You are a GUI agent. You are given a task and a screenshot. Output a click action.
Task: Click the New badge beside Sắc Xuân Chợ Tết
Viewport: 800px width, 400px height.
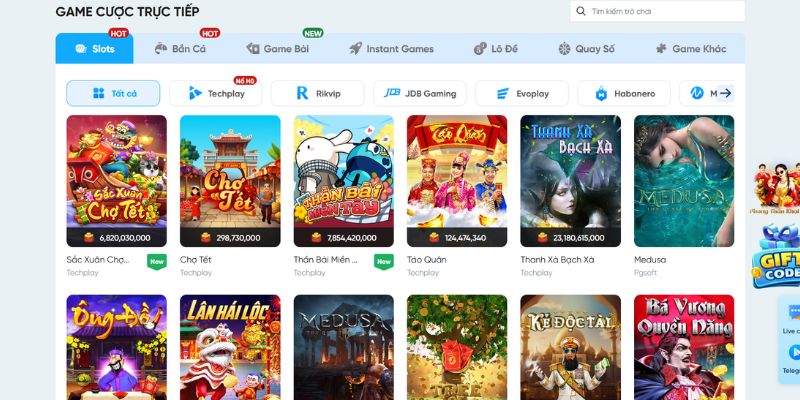tap(157, 262)
